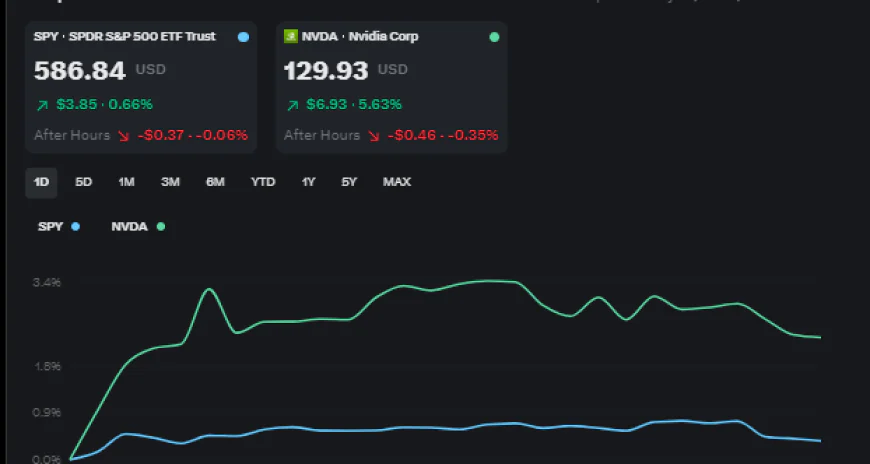
Task: Click the Nvidia logo in the NVDA card
Action: [291, 37]
